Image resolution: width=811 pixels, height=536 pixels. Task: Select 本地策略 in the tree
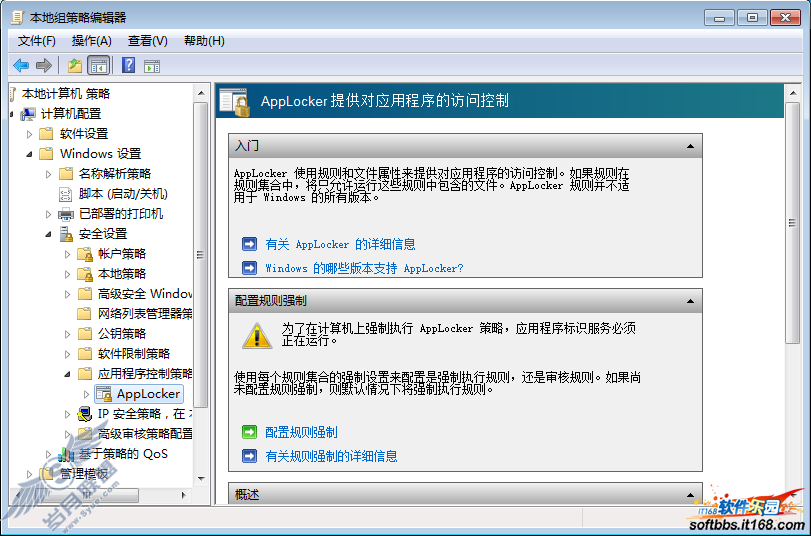122,274
